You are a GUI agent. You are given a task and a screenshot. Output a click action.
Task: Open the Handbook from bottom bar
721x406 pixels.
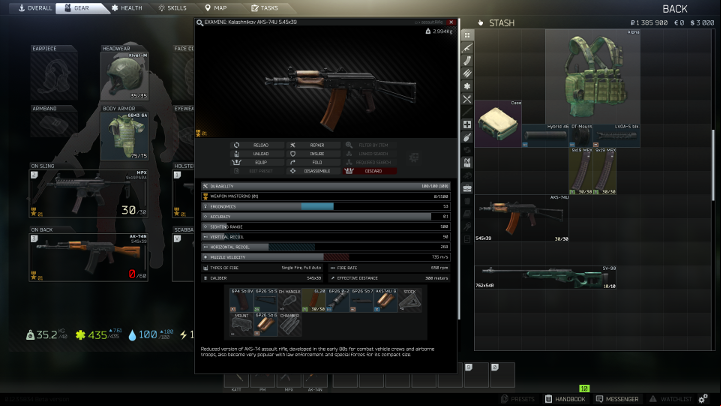tap(565, 399)
